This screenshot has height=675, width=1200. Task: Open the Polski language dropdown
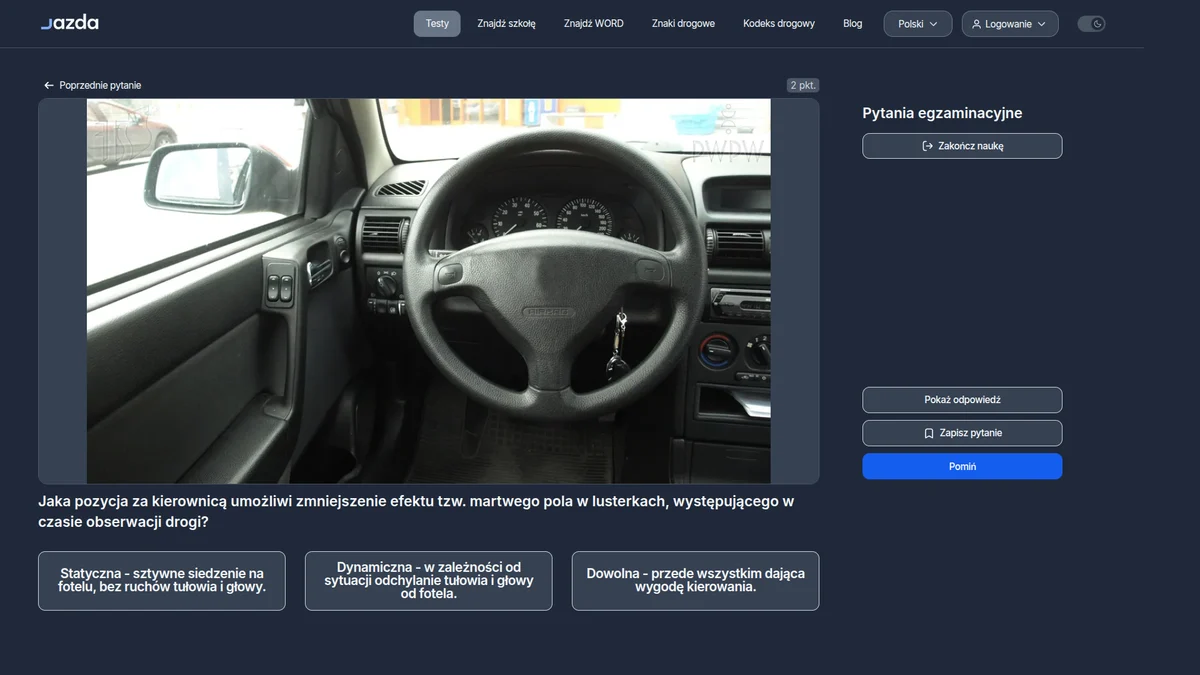tap(918, 24)
